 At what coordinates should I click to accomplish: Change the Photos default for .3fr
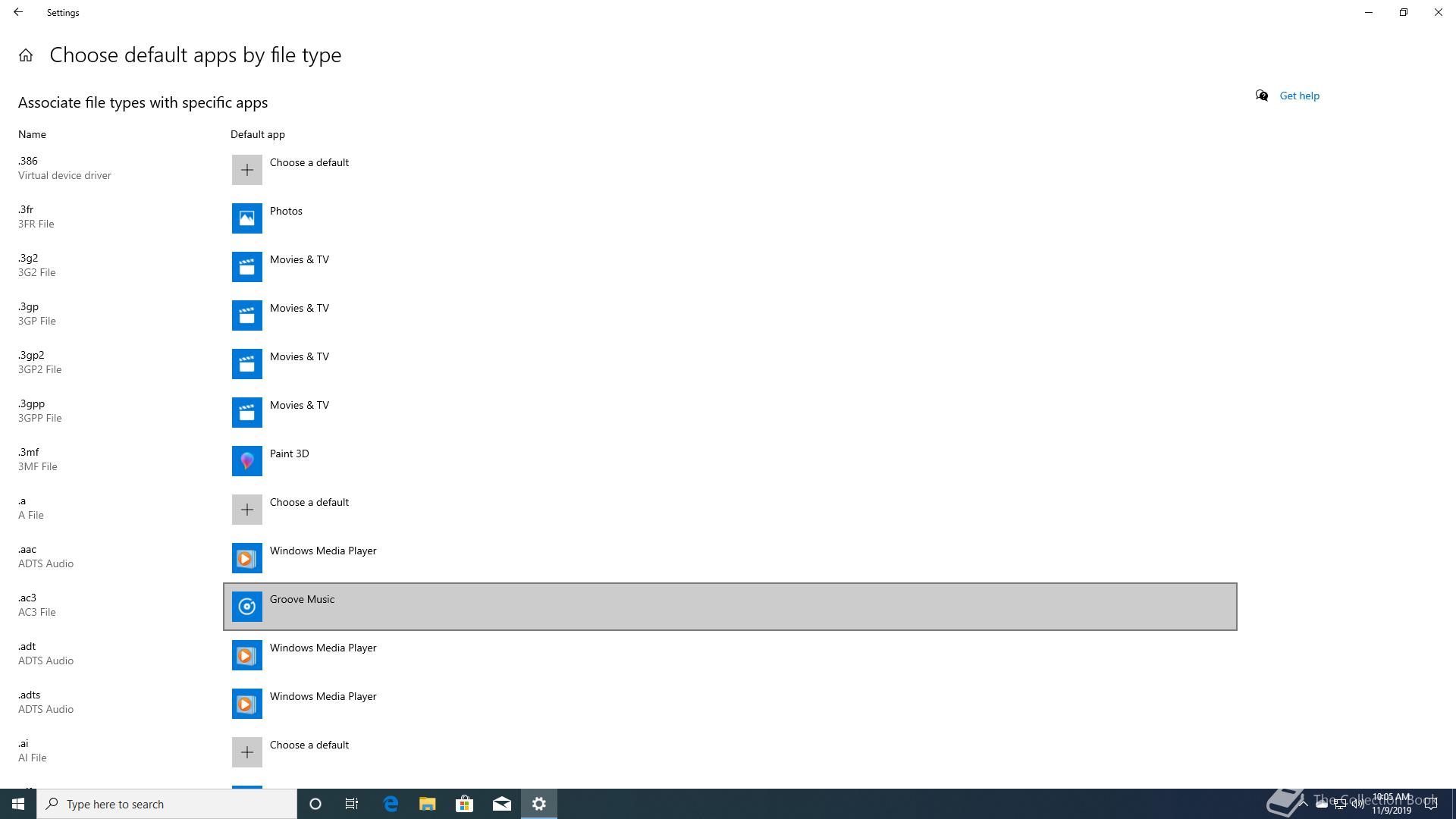point(730,218)
